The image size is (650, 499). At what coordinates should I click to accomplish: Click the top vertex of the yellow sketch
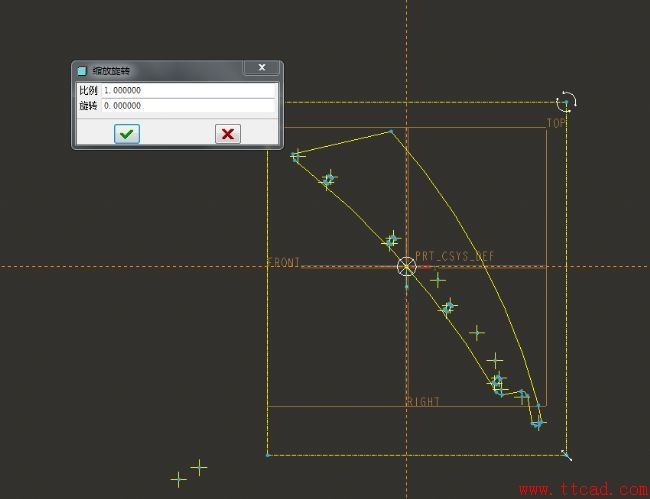coord(391,131)
